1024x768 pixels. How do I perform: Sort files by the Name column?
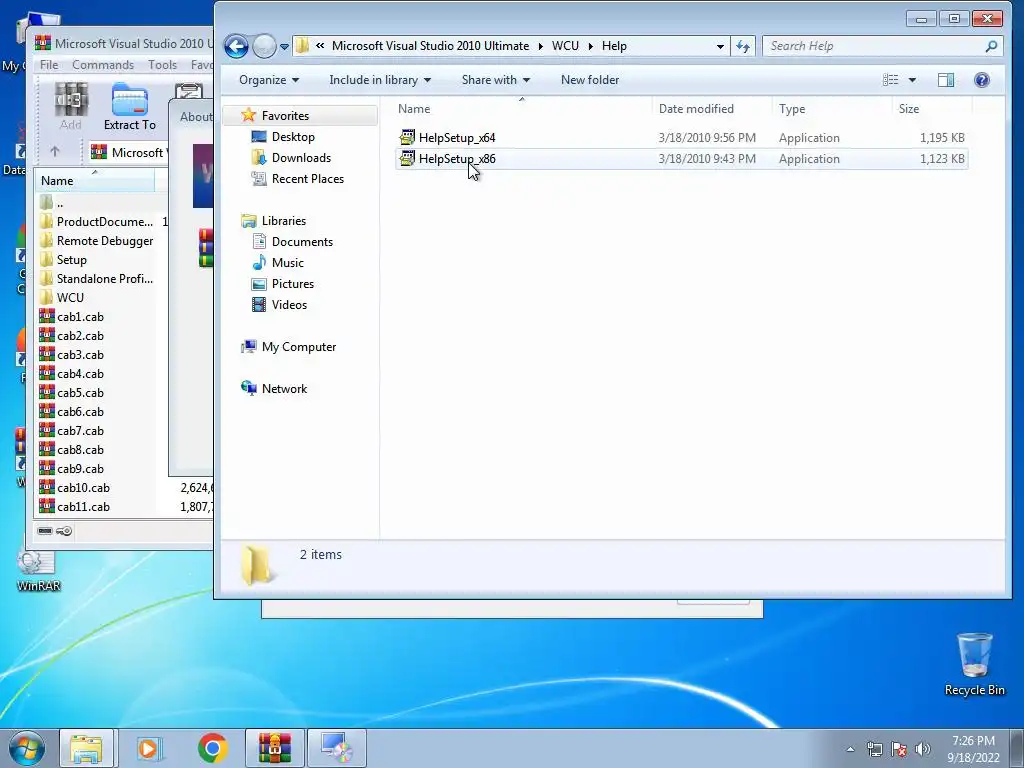click(x=522, y=109)
